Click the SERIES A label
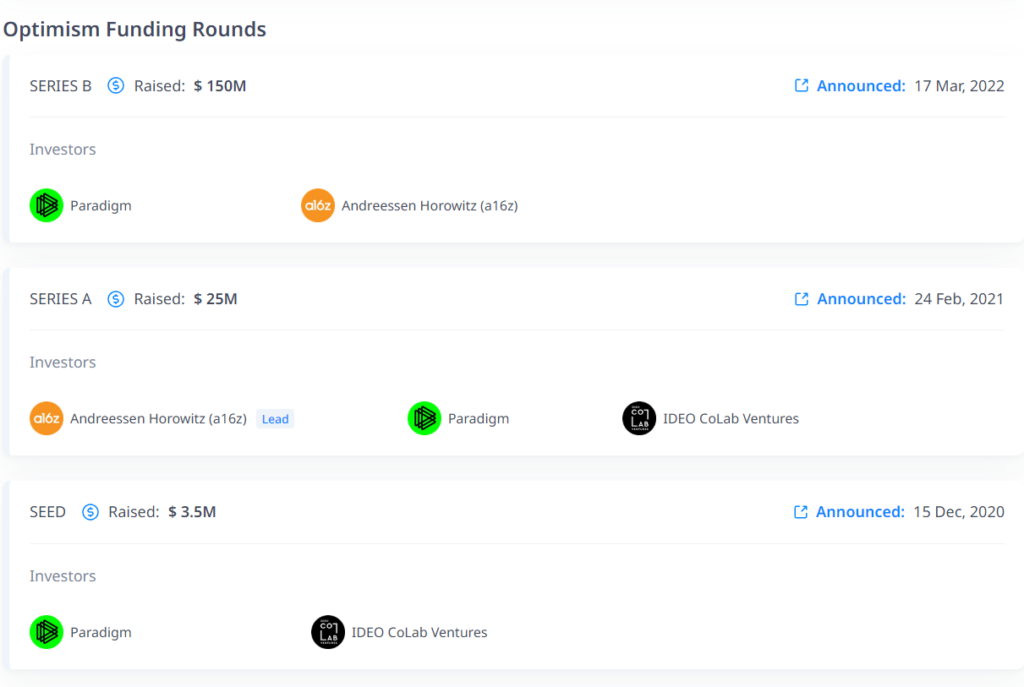 (60, 298)
